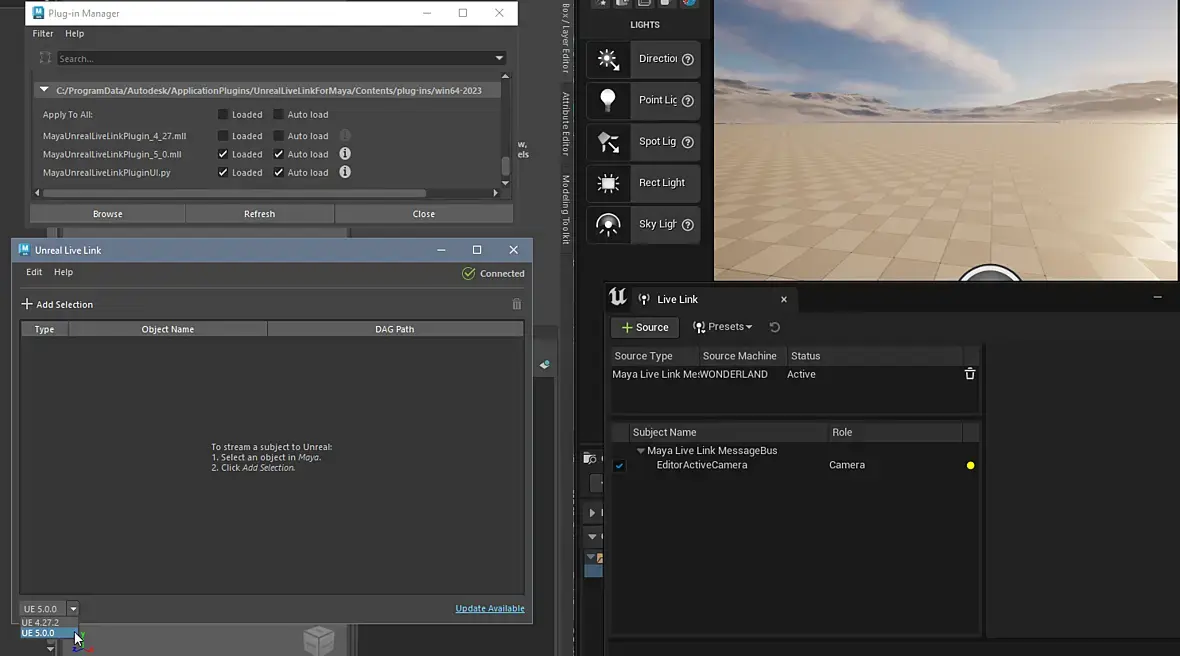Click the trash icon in Unreal Live Link
The width and height of the screenshot is (1180, 656).
(517, 304)
